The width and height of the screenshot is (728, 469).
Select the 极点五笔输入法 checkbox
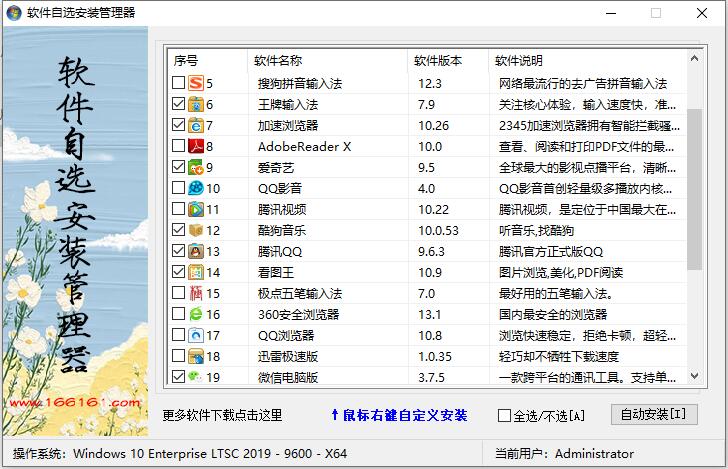point(178,293)
